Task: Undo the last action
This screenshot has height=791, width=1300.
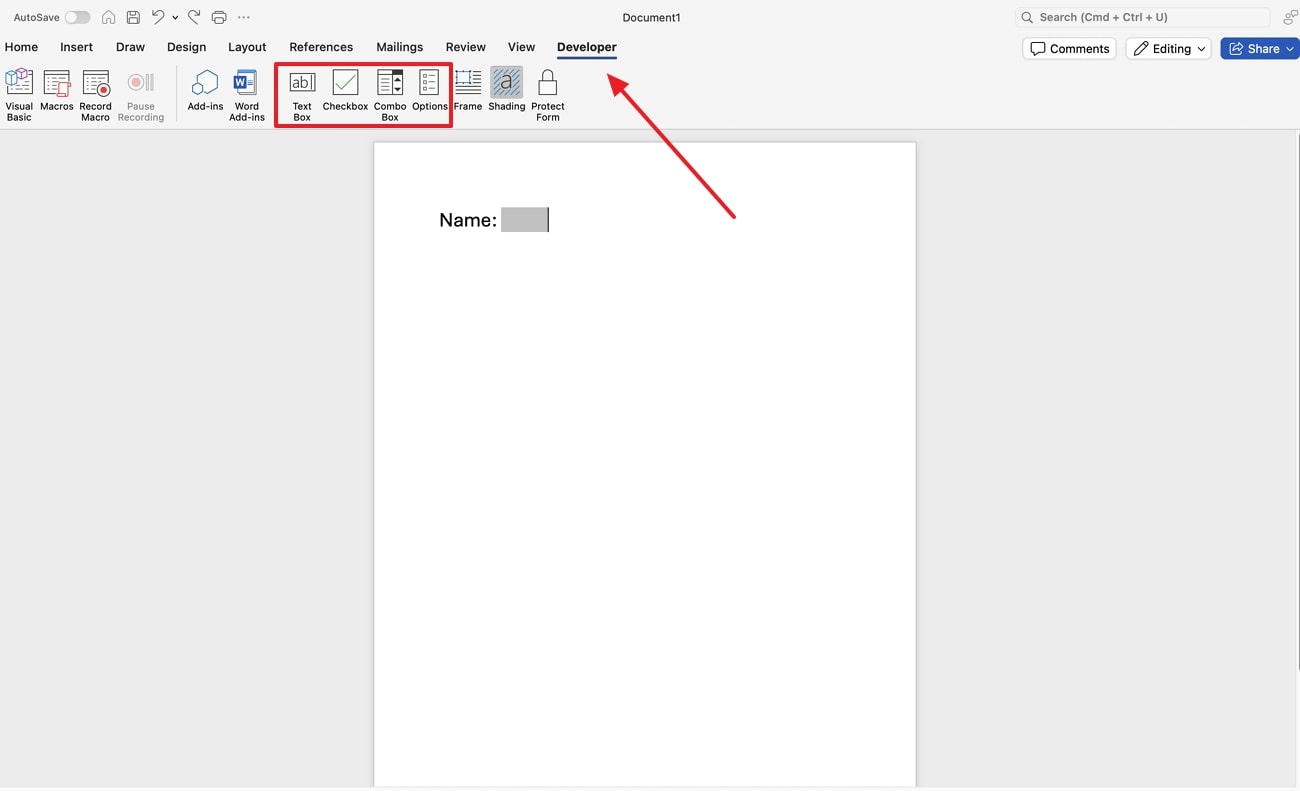Action: pyautogui.click(x=158, y=17)
